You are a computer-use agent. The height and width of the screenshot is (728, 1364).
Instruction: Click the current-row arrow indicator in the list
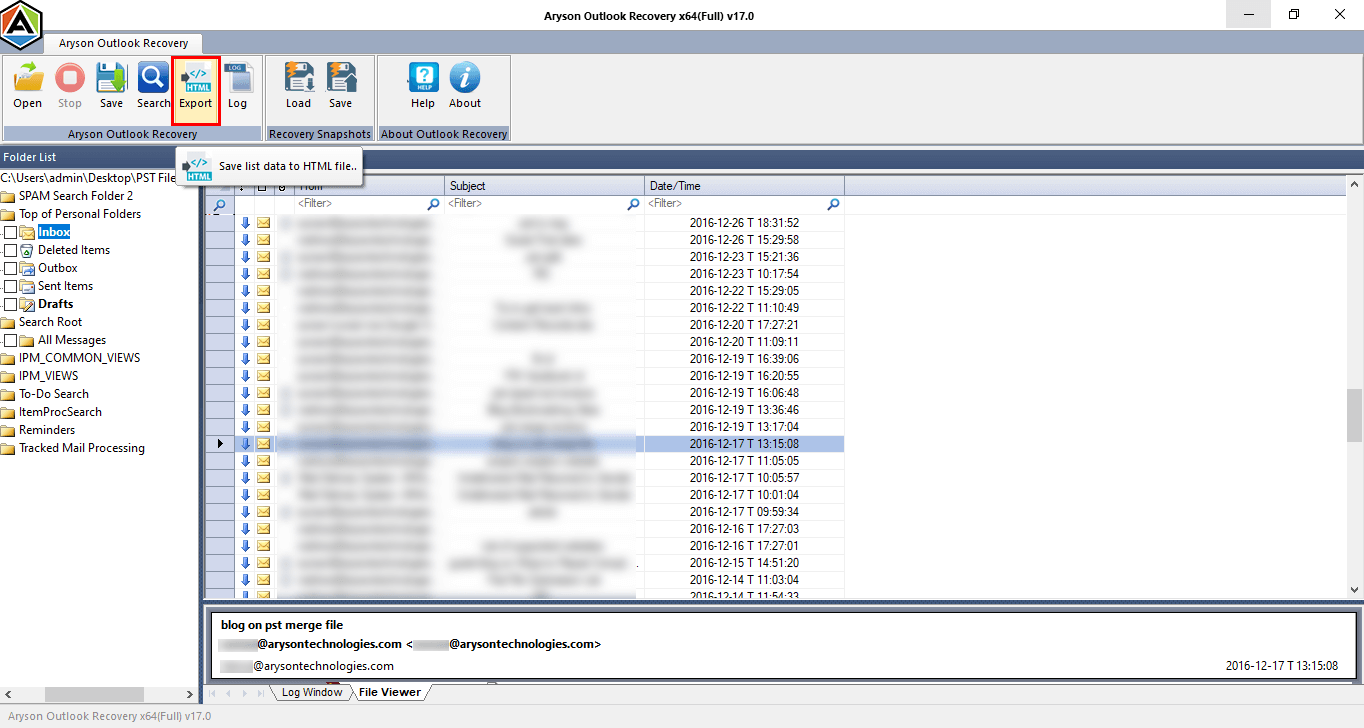pyautogui.click(x=220, y=443)
